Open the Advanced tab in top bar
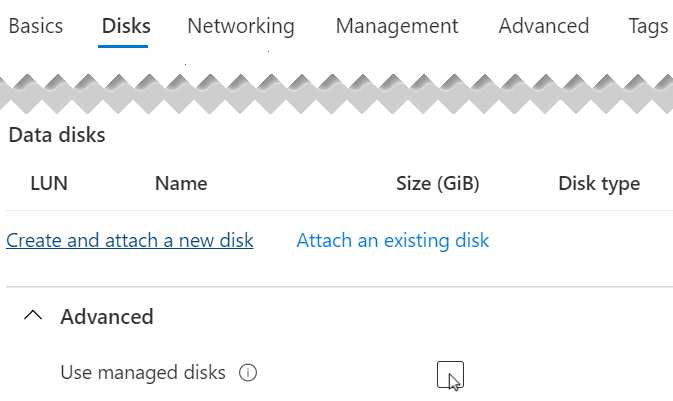This screenshot has width=673, height=401. tap(544, 26)
